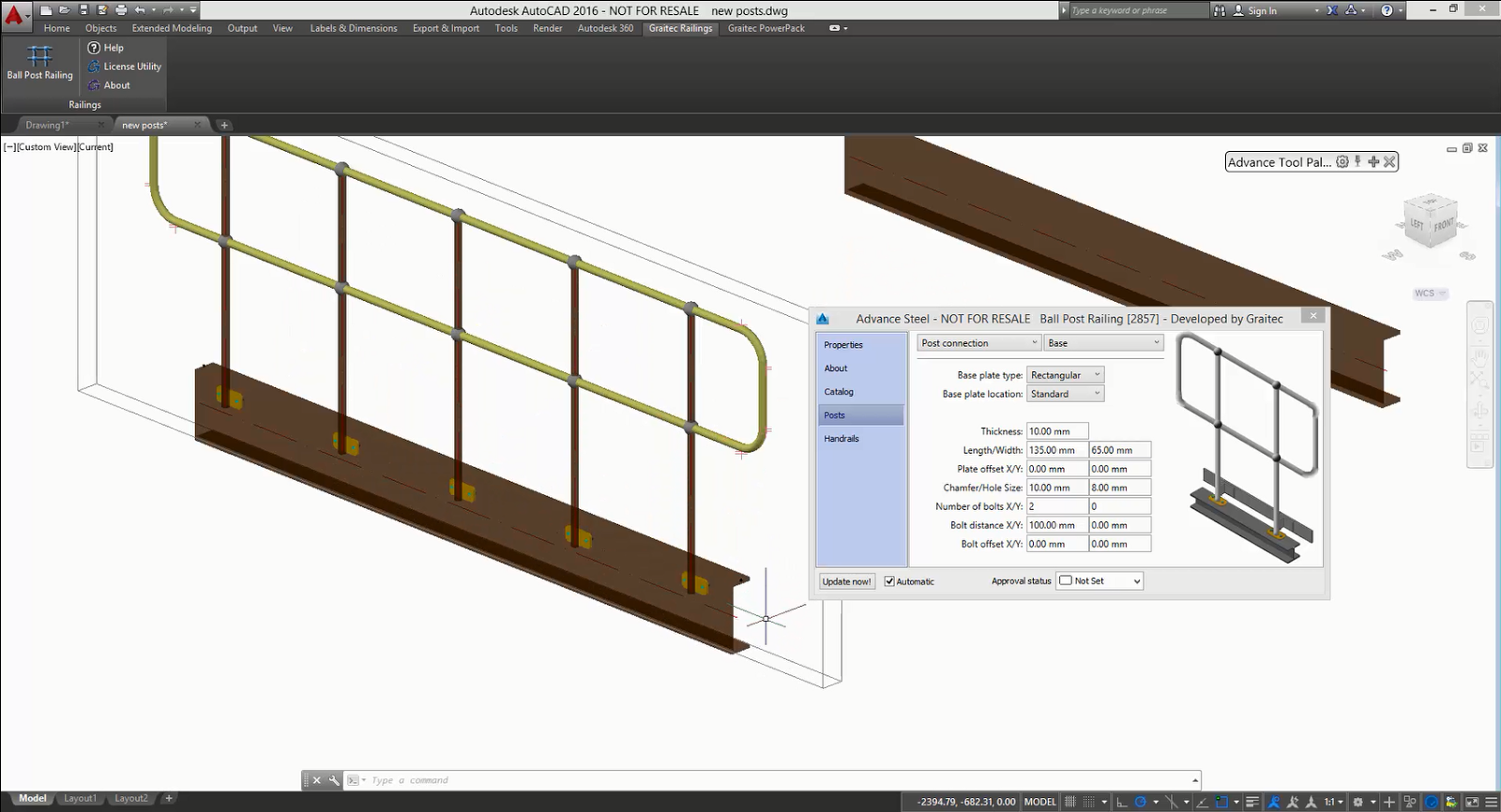The height and width of the screenshot is (812, 1501).
Task: Open Quick Access Toolbar customize dropdown
Action: click(193, 10)
